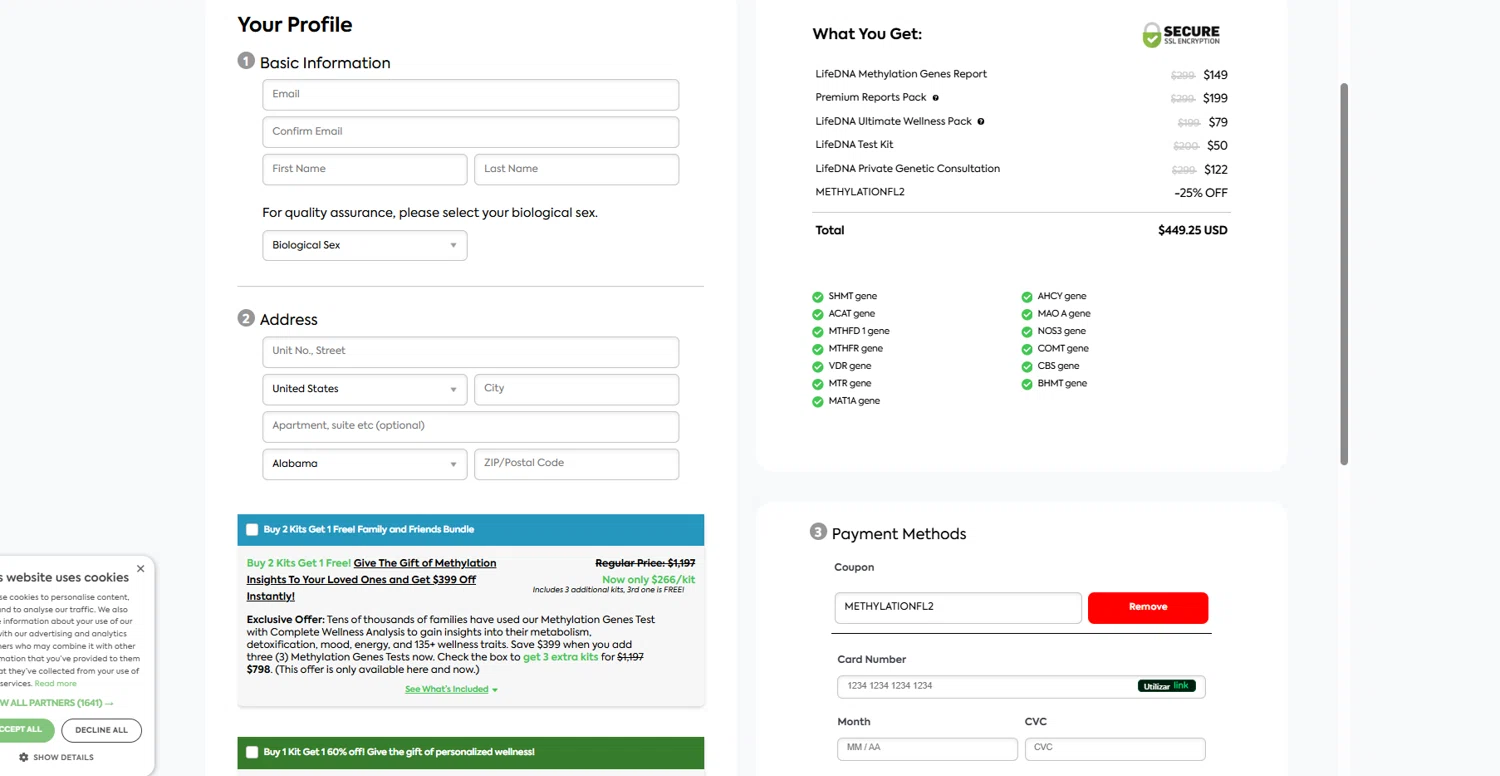Open the all partners (1641) link
This screenshot has height=776, width=1500.
[55, 703]
